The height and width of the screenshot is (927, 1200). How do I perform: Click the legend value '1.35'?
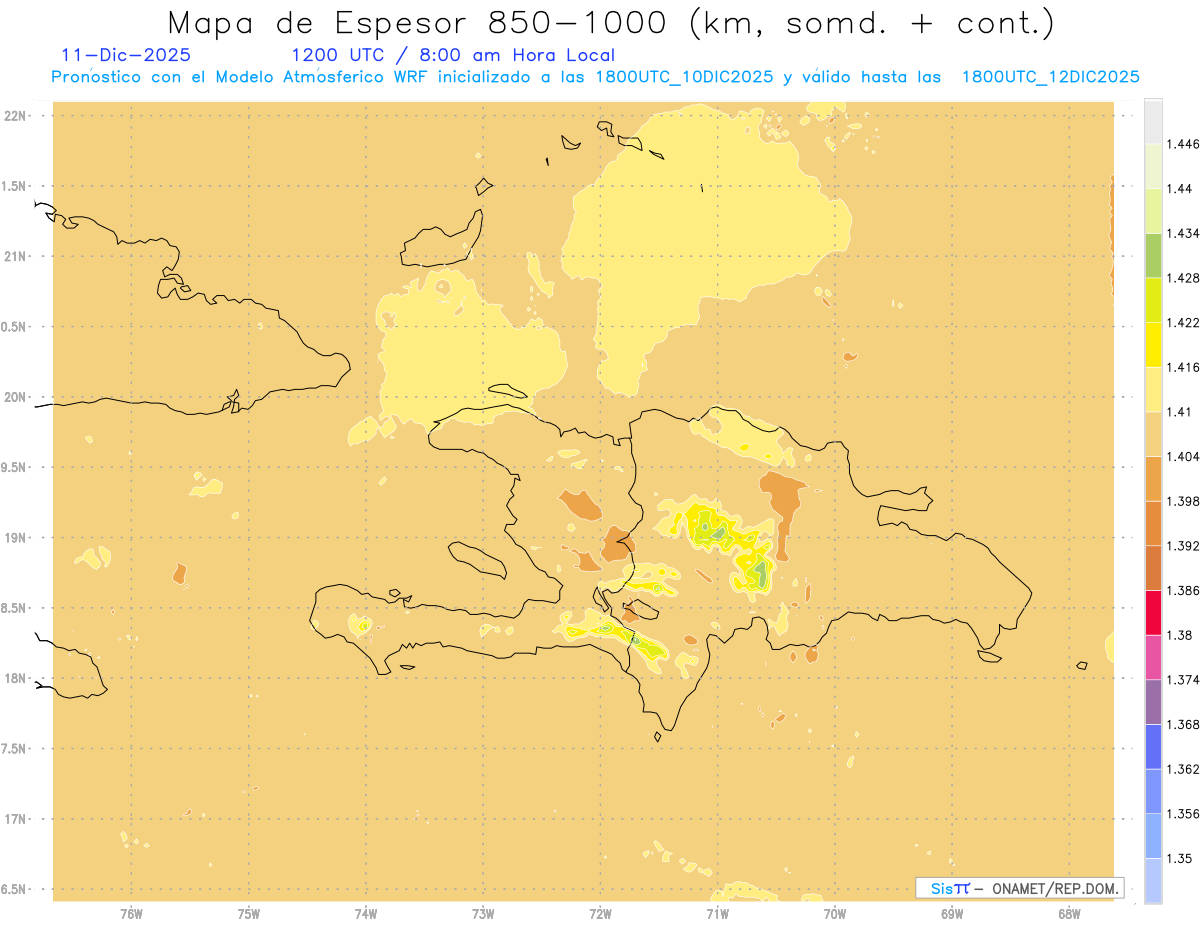click(1180, 858)
